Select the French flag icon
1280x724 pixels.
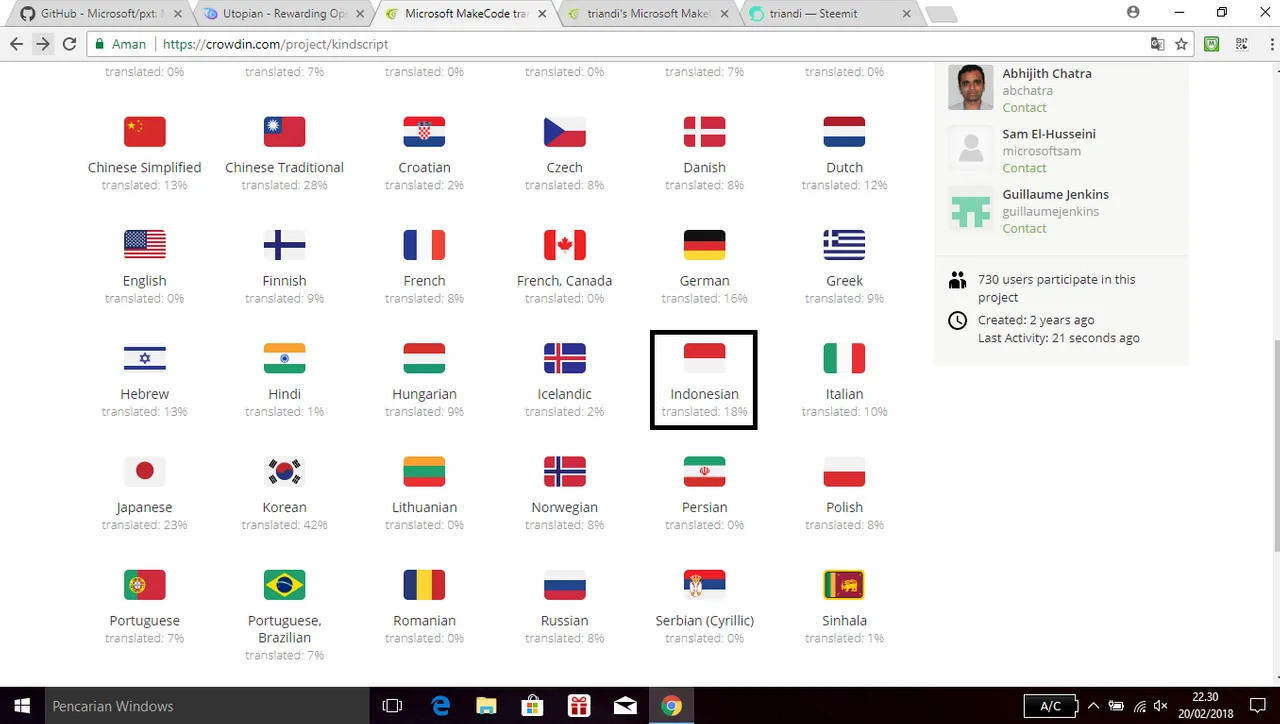(424, 245)
